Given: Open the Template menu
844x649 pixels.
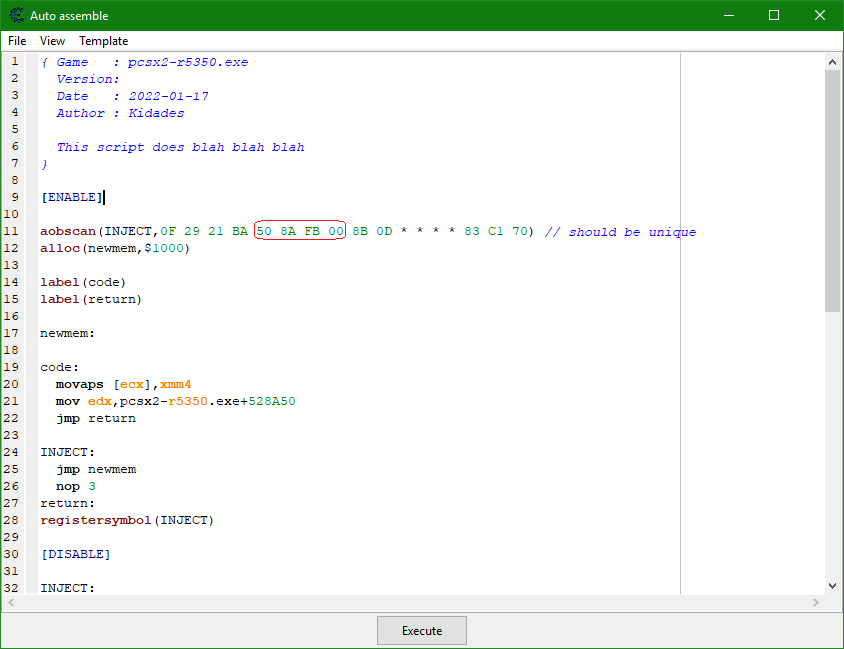Looking at the screenshot, I should coord(103,41).
